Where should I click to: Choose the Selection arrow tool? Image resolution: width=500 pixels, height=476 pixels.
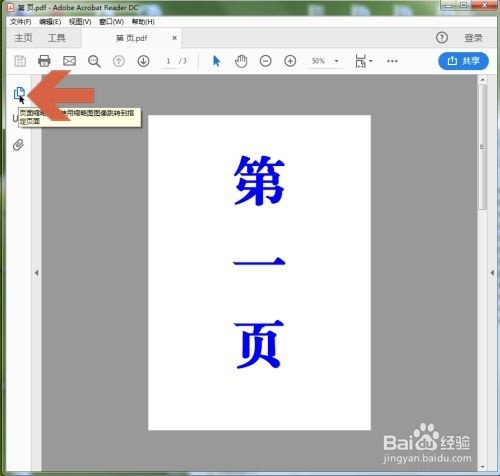216,61
